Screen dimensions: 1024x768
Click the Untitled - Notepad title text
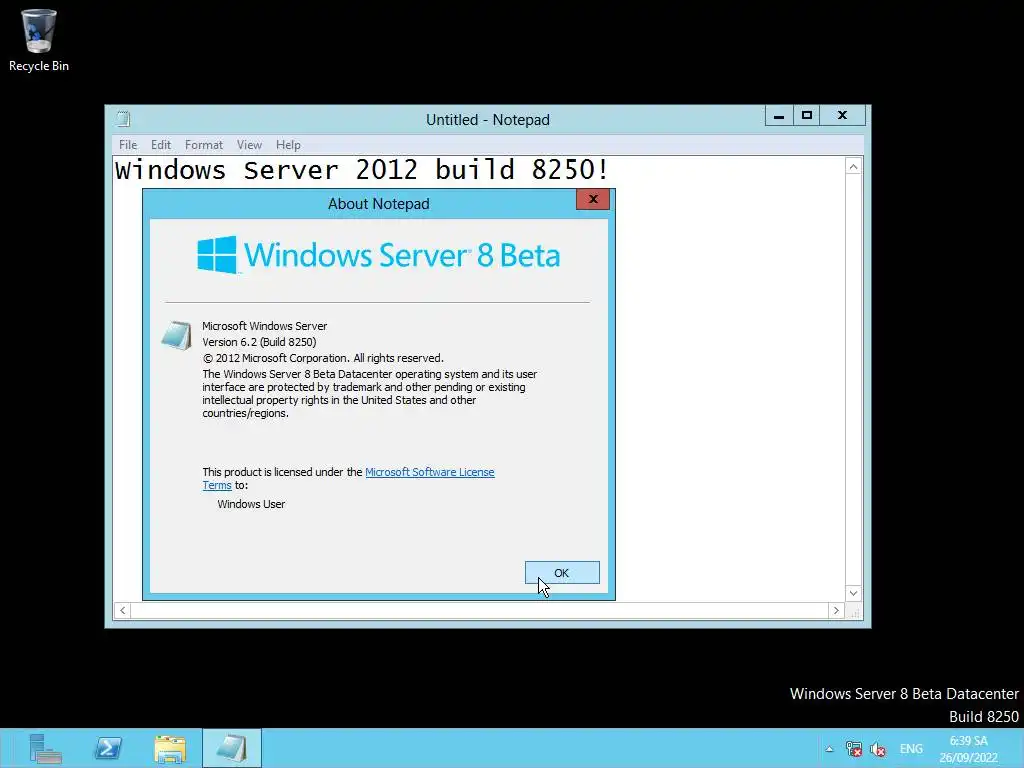pos(488,120)
